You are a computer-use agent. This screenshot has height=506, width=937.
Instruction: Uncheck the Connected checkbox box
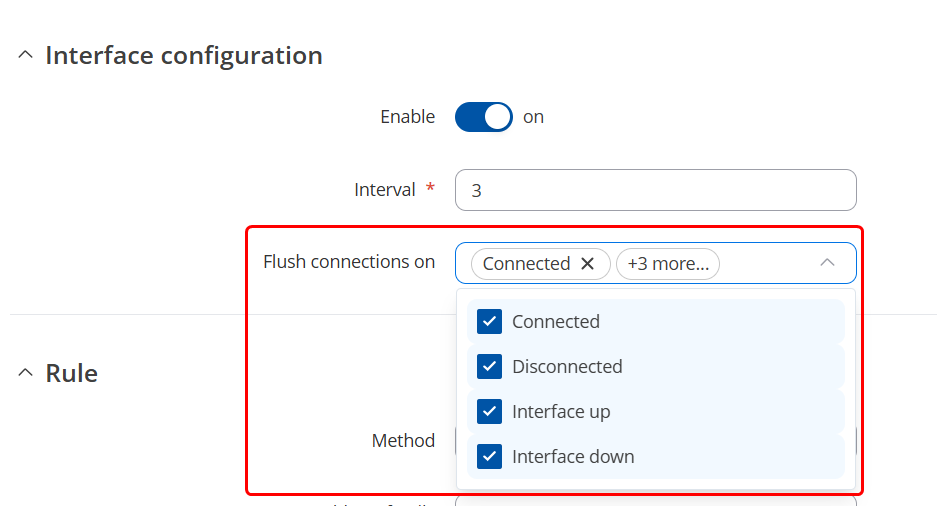[489, 321]
